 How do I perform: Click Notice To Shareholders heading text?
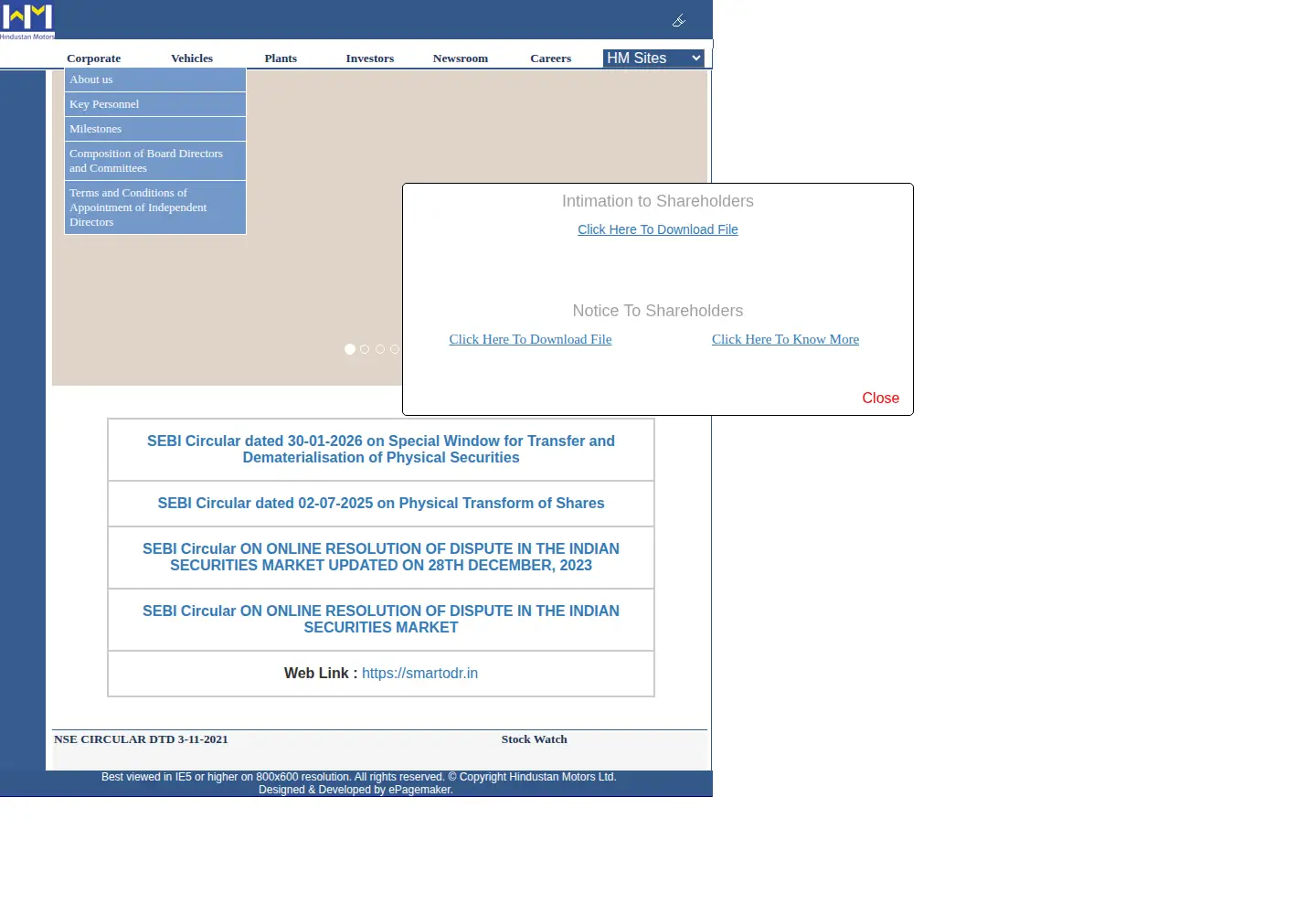658,311
